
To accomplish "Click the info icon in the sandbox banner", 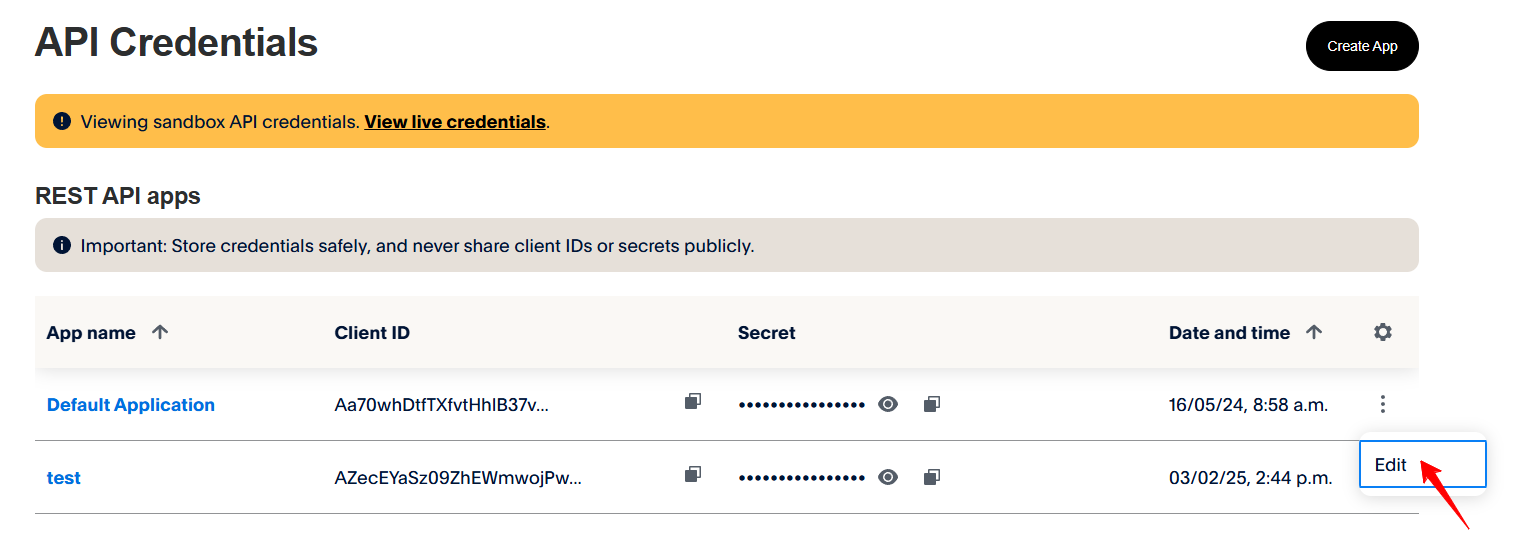I will [62, 122].
